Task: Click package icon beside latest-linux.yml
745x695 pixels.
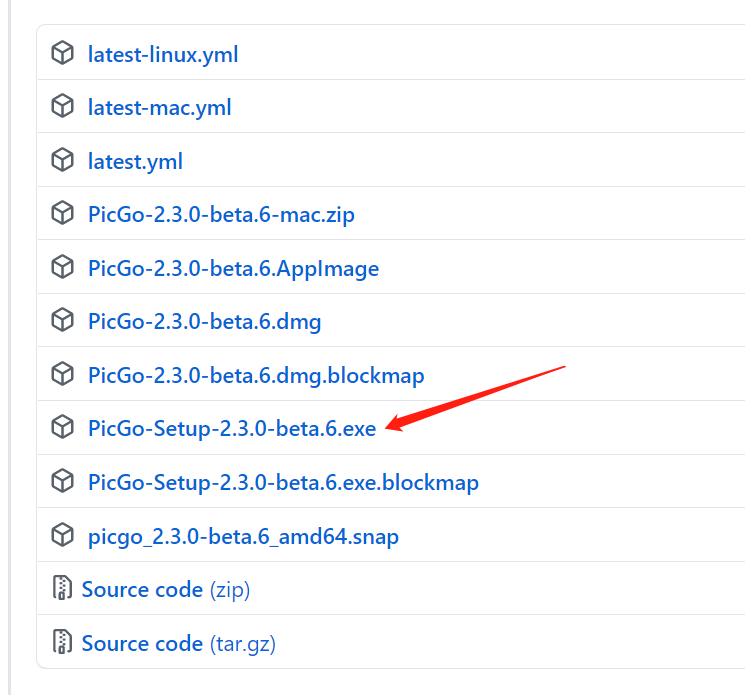Action: tap(62, 53)
